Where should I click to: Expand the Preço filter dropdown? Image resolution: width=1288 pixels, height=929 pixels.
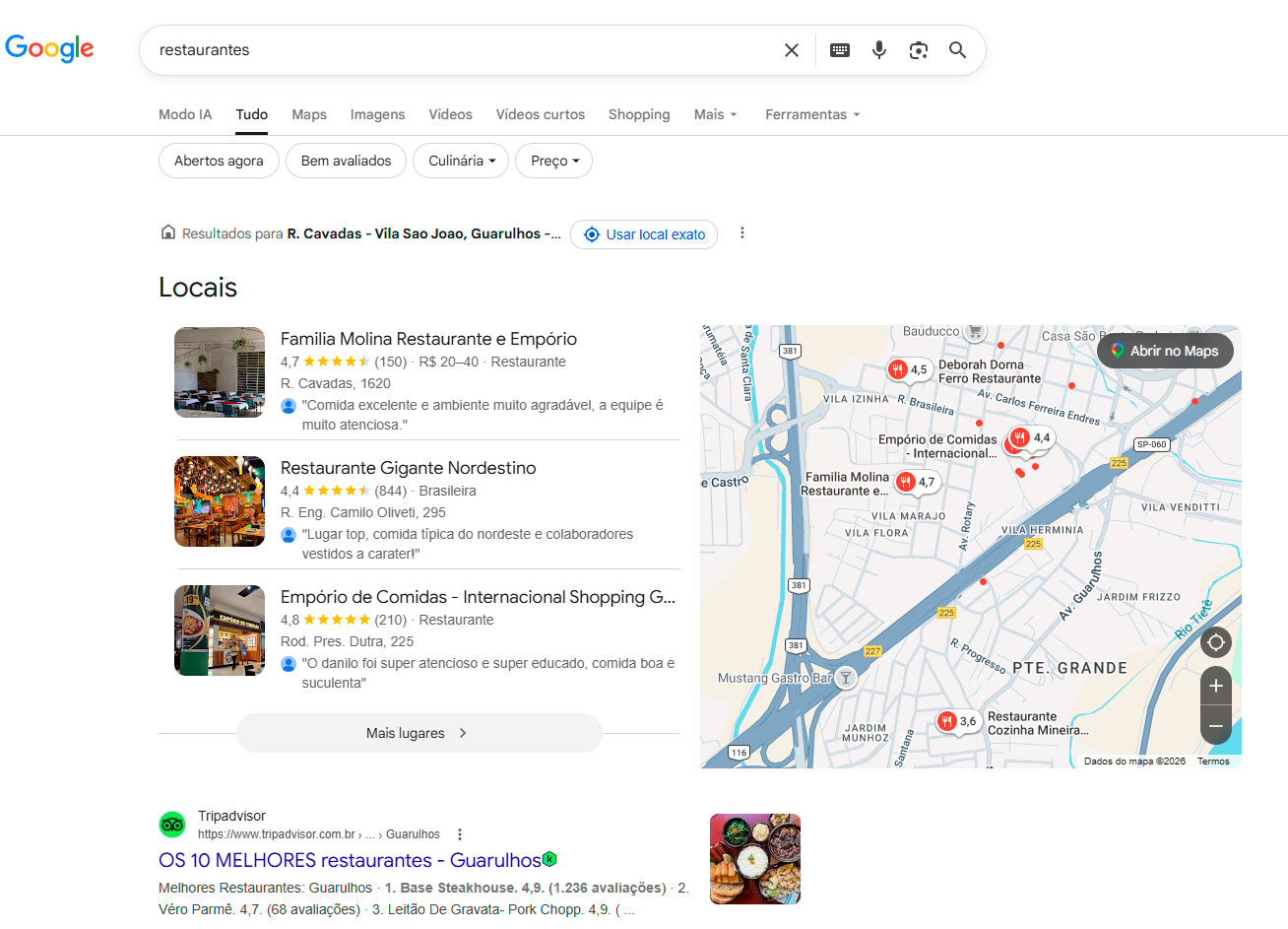(553, 160)
